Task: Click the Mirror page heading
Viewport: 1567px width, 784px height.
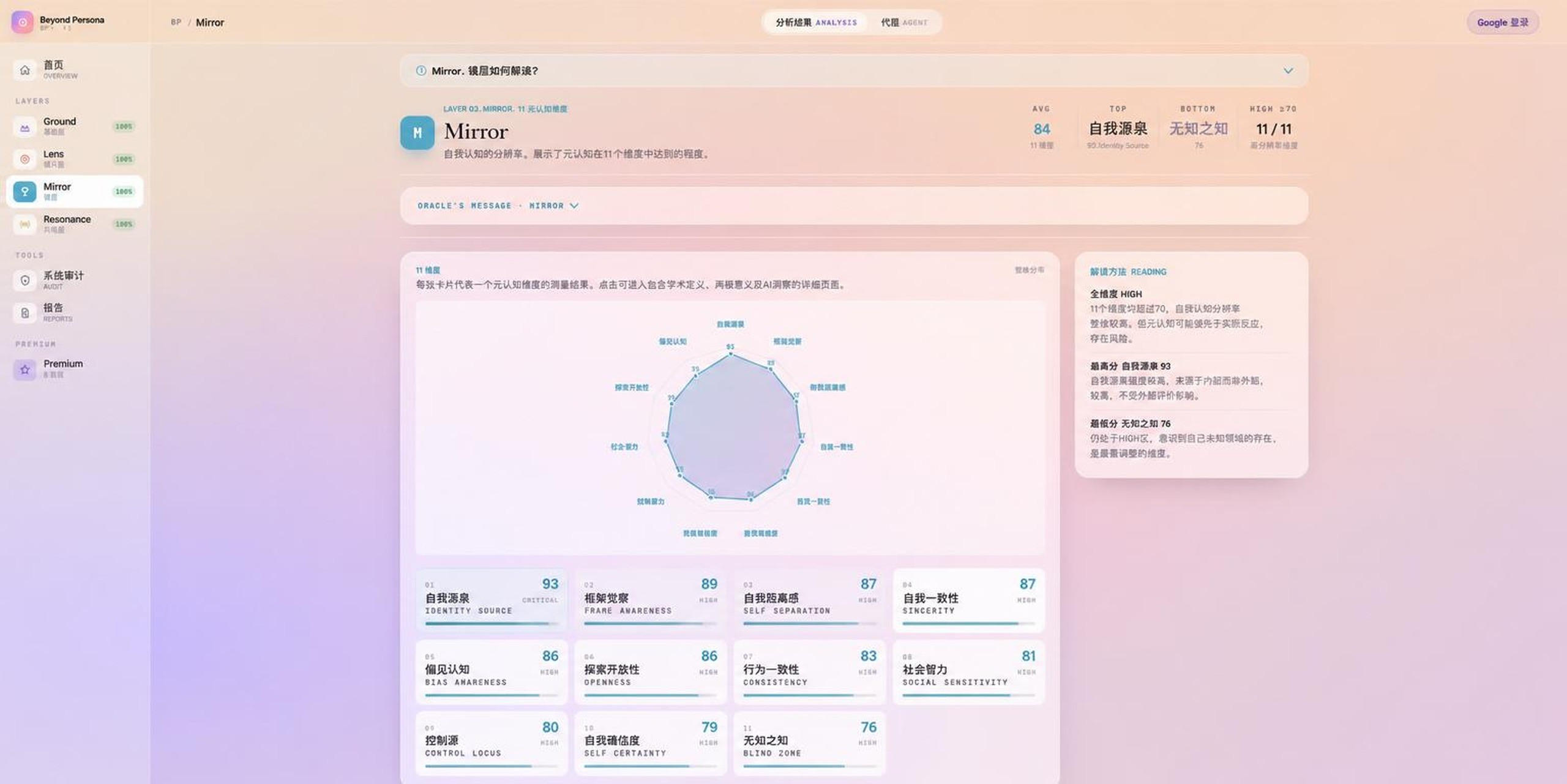Action: click(476, 132)
